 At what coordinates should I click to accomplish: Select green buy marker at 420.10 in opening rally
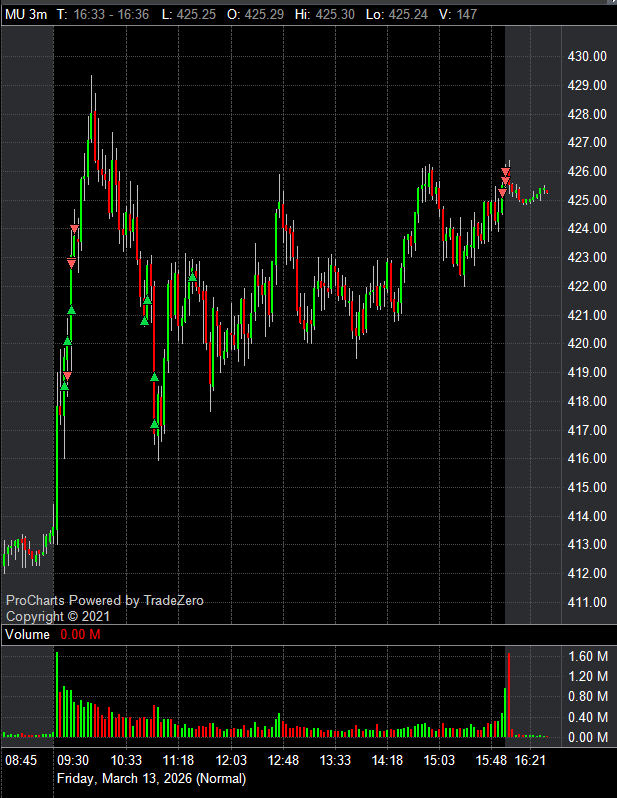pos(67,341)
